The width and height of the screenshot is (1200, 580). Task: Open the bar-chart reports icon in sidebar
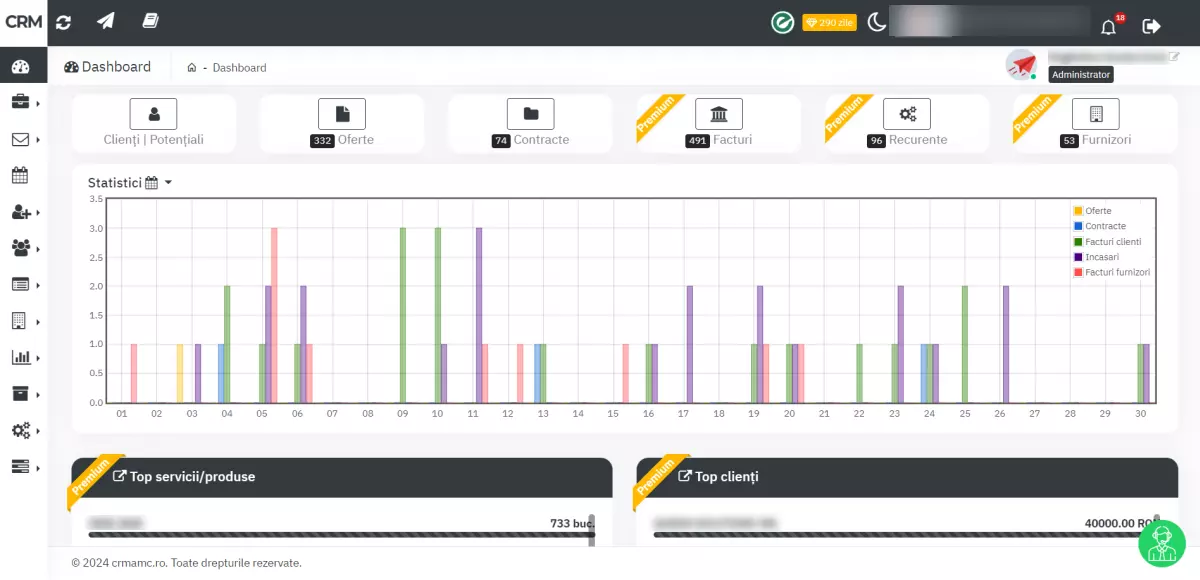22,357
